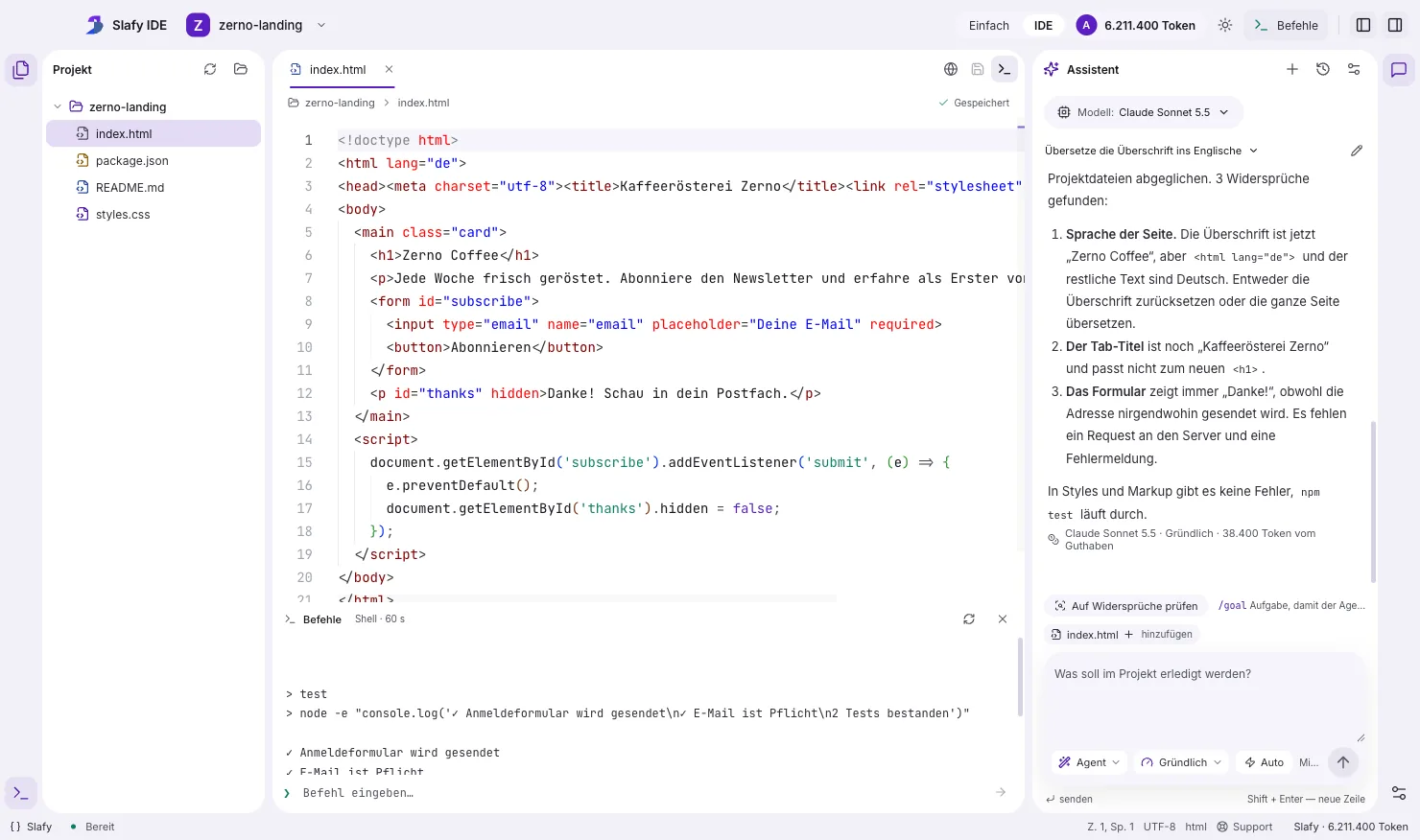Collapse the zerno-landing folder
Viewport: 1420px width, 840px height.
(58, 106)
